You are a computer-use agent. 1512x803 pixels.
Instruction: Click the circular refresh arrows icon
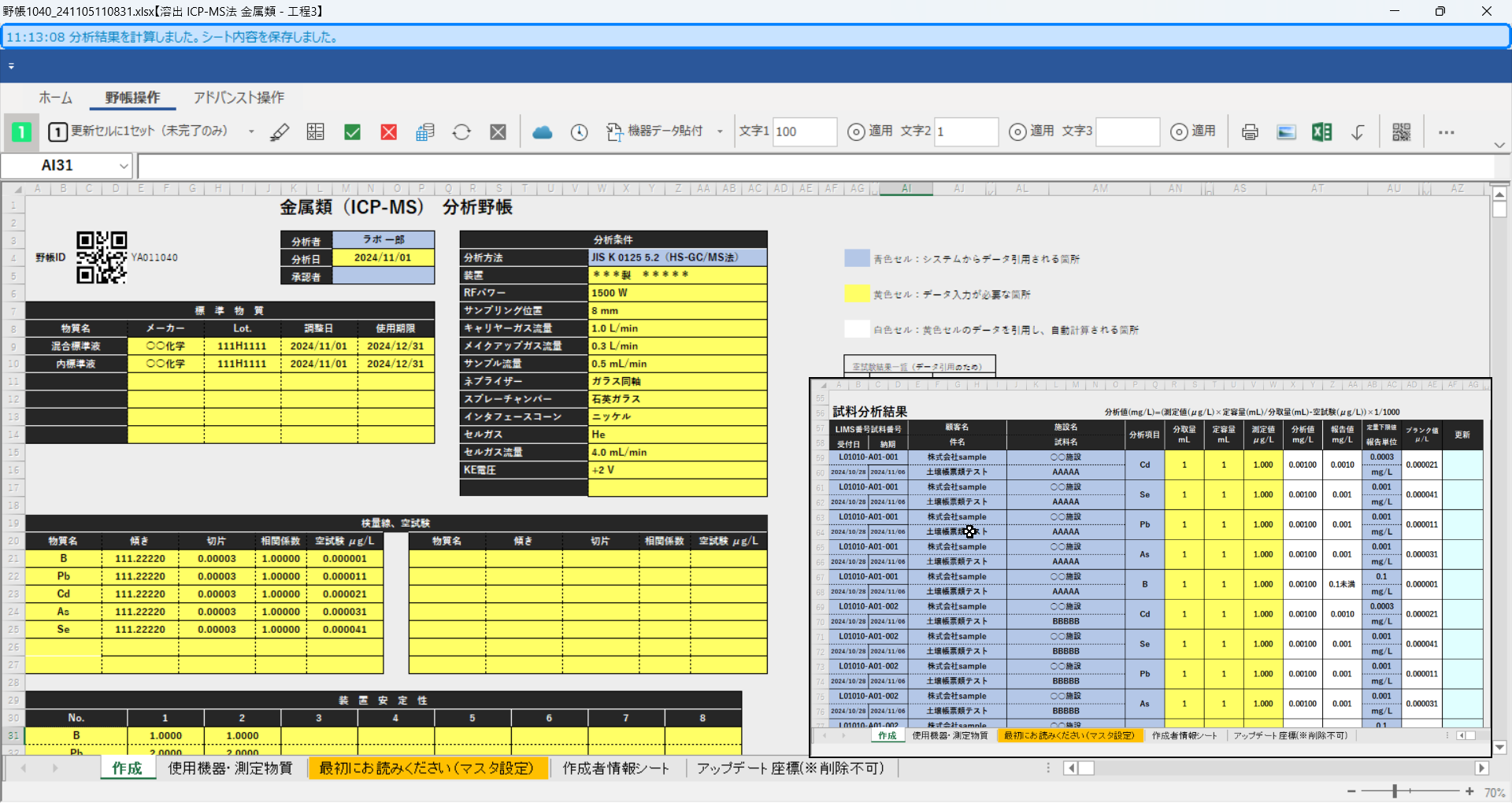[461, 132]
